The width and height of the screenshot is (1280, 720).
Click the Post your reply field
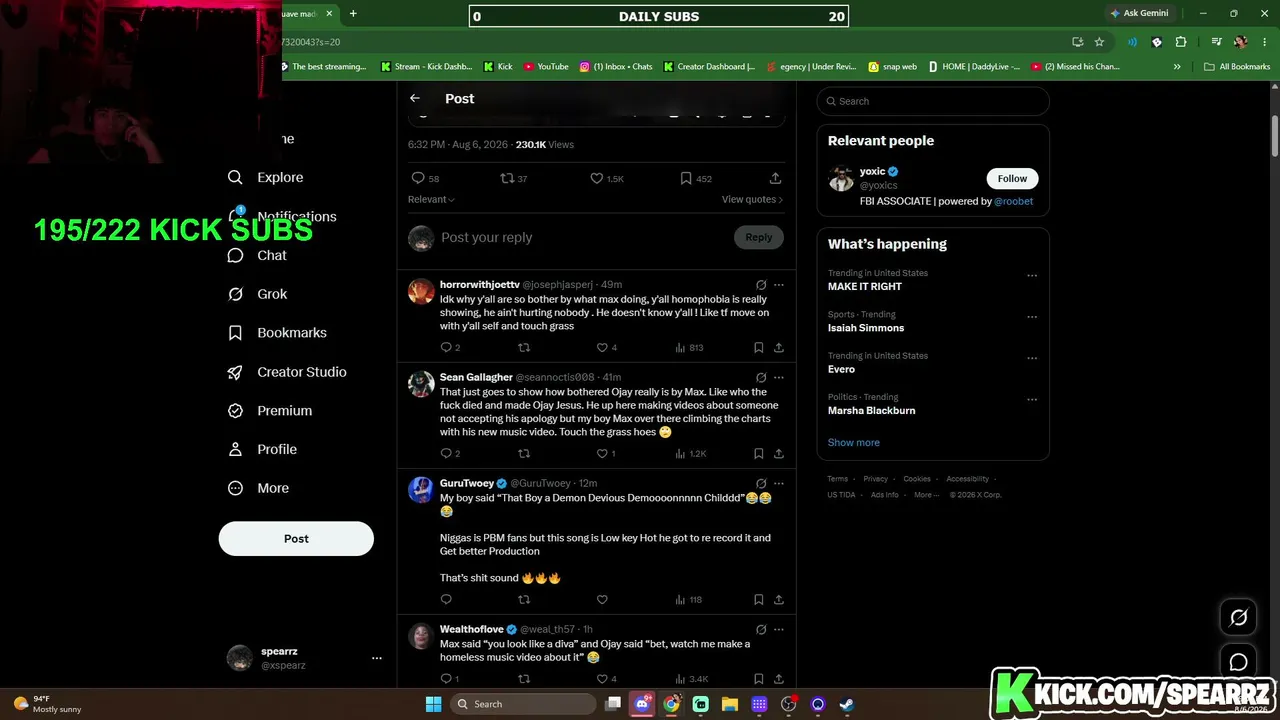(585, 237)
